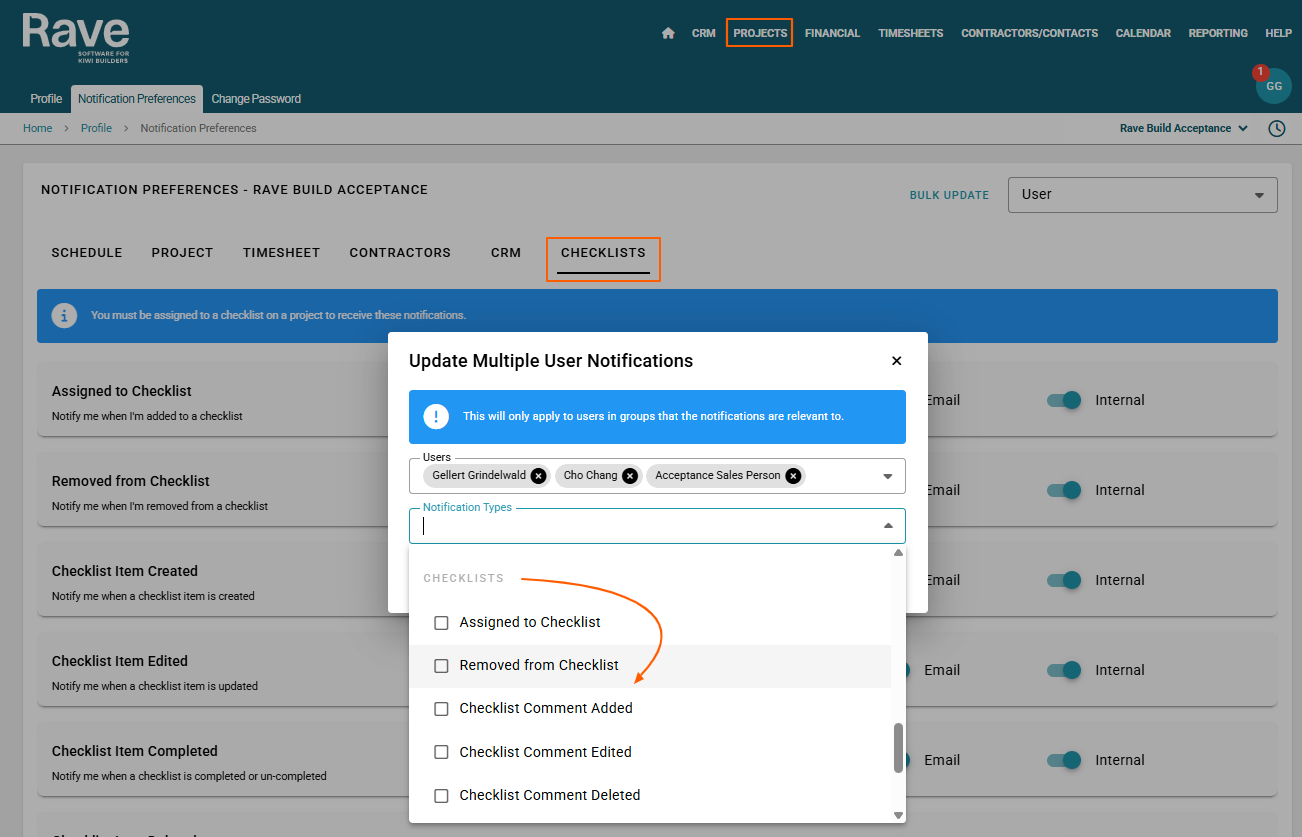
Task: Click the Home breadcrumb link
Action: coord(38,128)
